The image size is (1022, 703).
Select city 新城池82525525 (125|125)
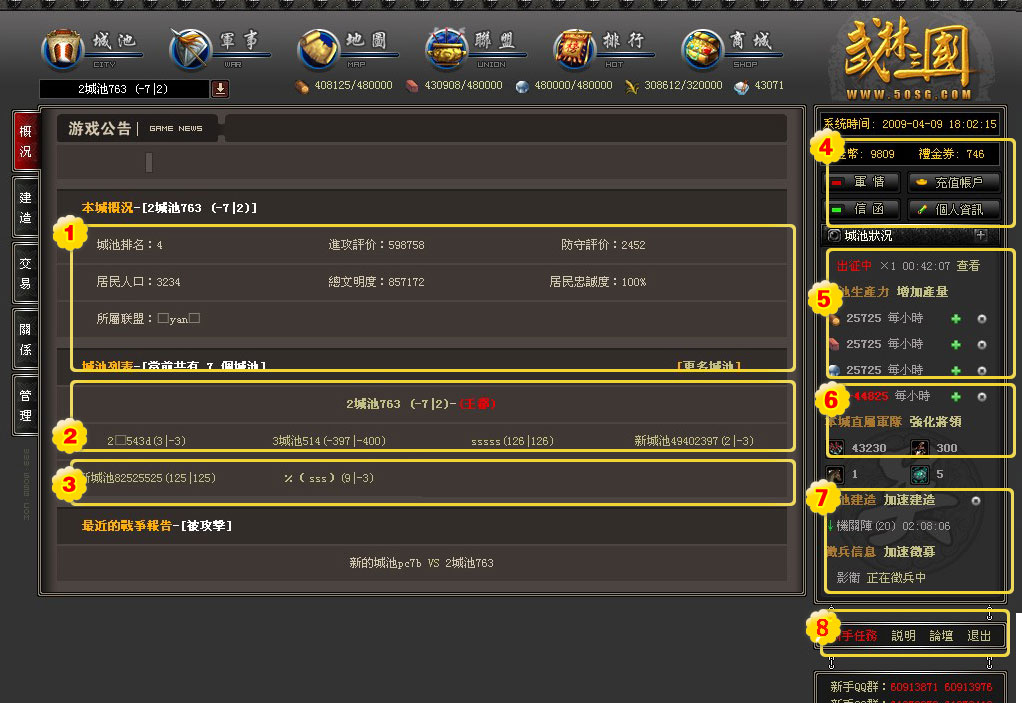click(x=149, y=478)
